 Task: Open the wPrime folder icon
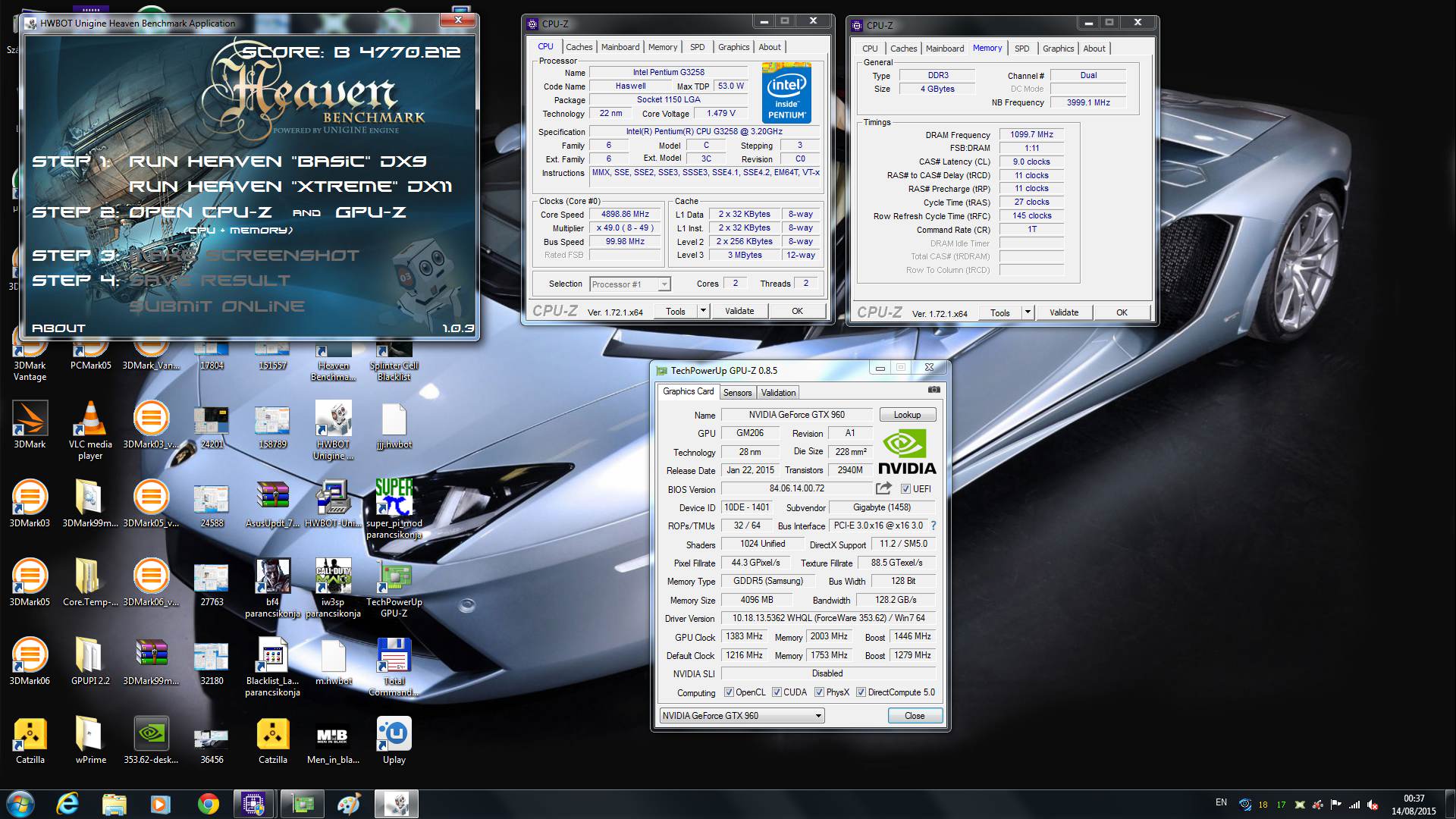[x=90, y=740]
